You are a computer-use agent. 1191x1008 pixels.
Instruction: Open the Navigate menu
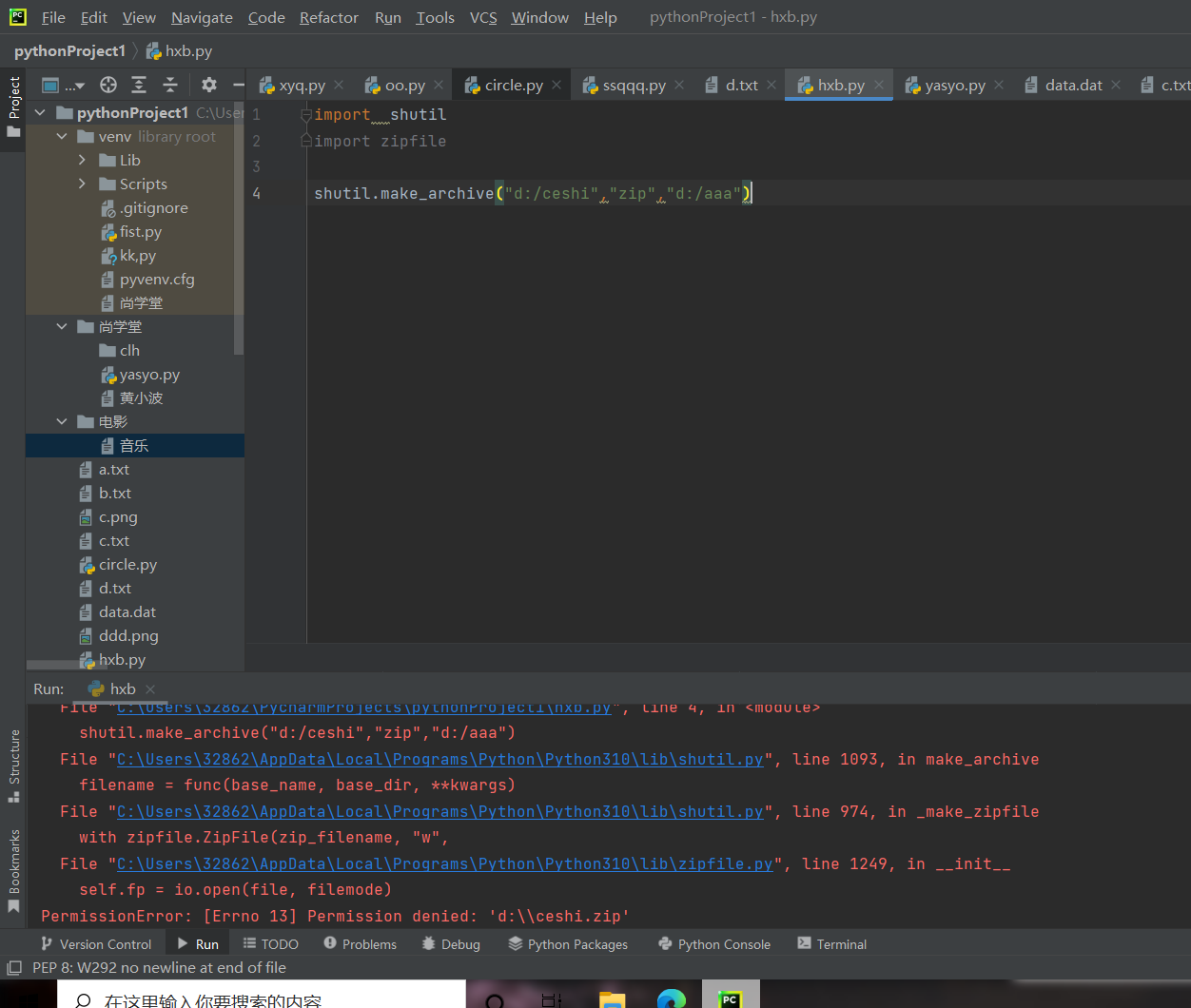(x=202, y=17)
